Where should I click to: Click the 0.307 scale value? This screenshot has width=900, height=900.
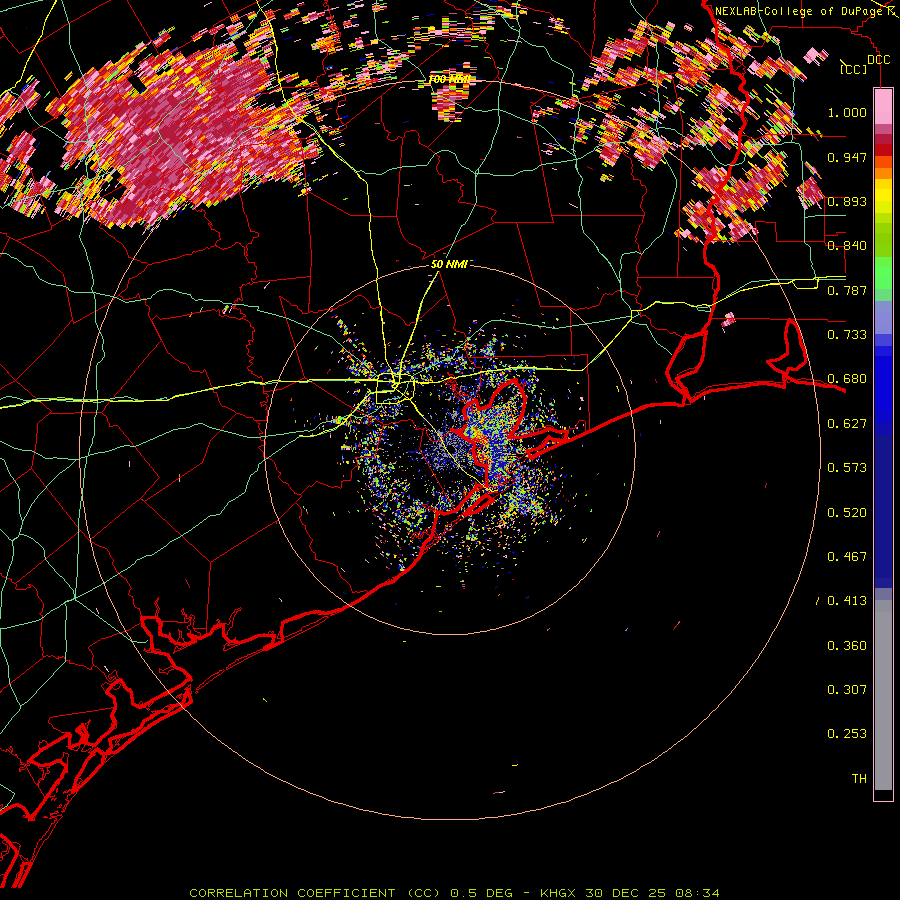click(847, 690)
